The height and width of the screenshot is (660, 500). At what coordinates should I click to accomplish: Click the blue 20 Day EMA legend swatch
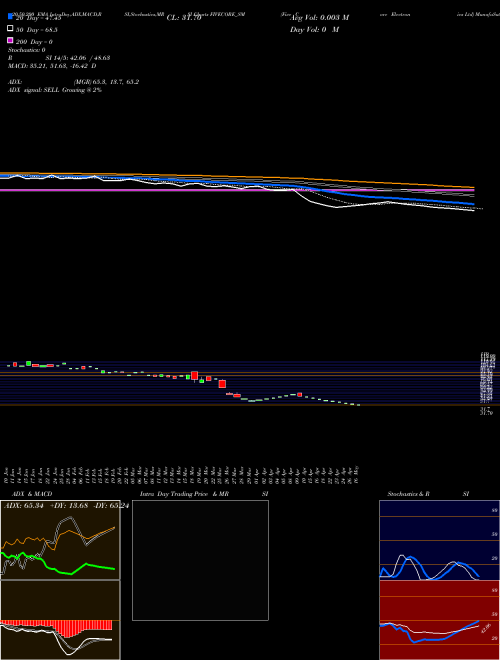(x=10, y=17)
